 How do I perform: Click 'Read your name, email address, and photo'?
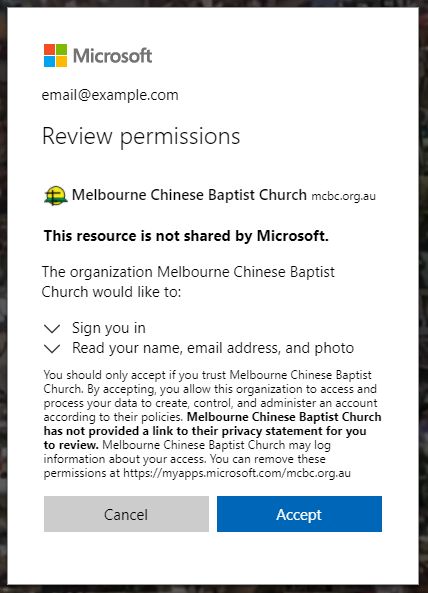pyautogui.click(x=213, y=348)
